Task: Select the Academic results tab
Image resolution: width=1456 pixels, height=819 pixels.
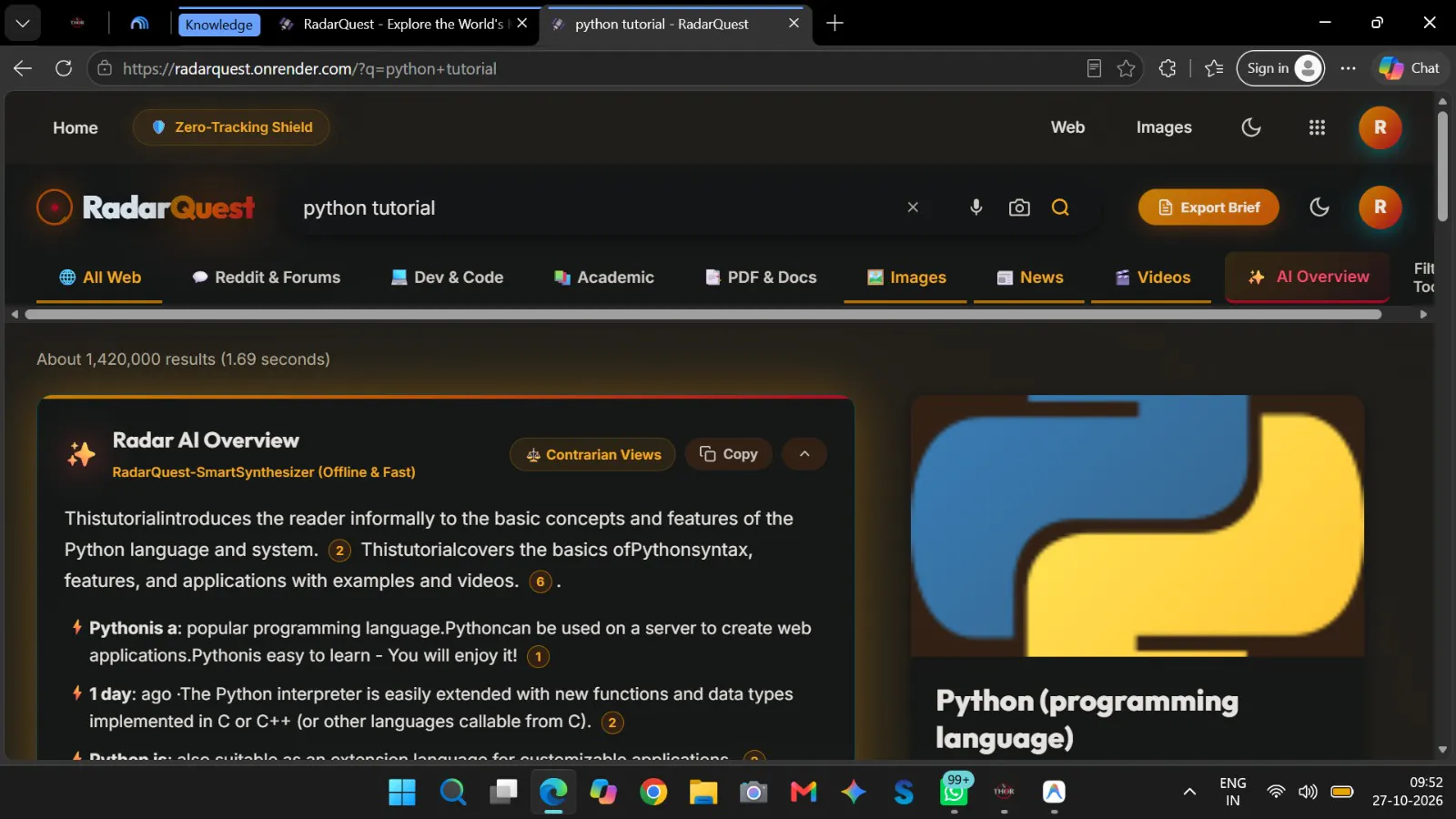Action: [x=603, y=278]
